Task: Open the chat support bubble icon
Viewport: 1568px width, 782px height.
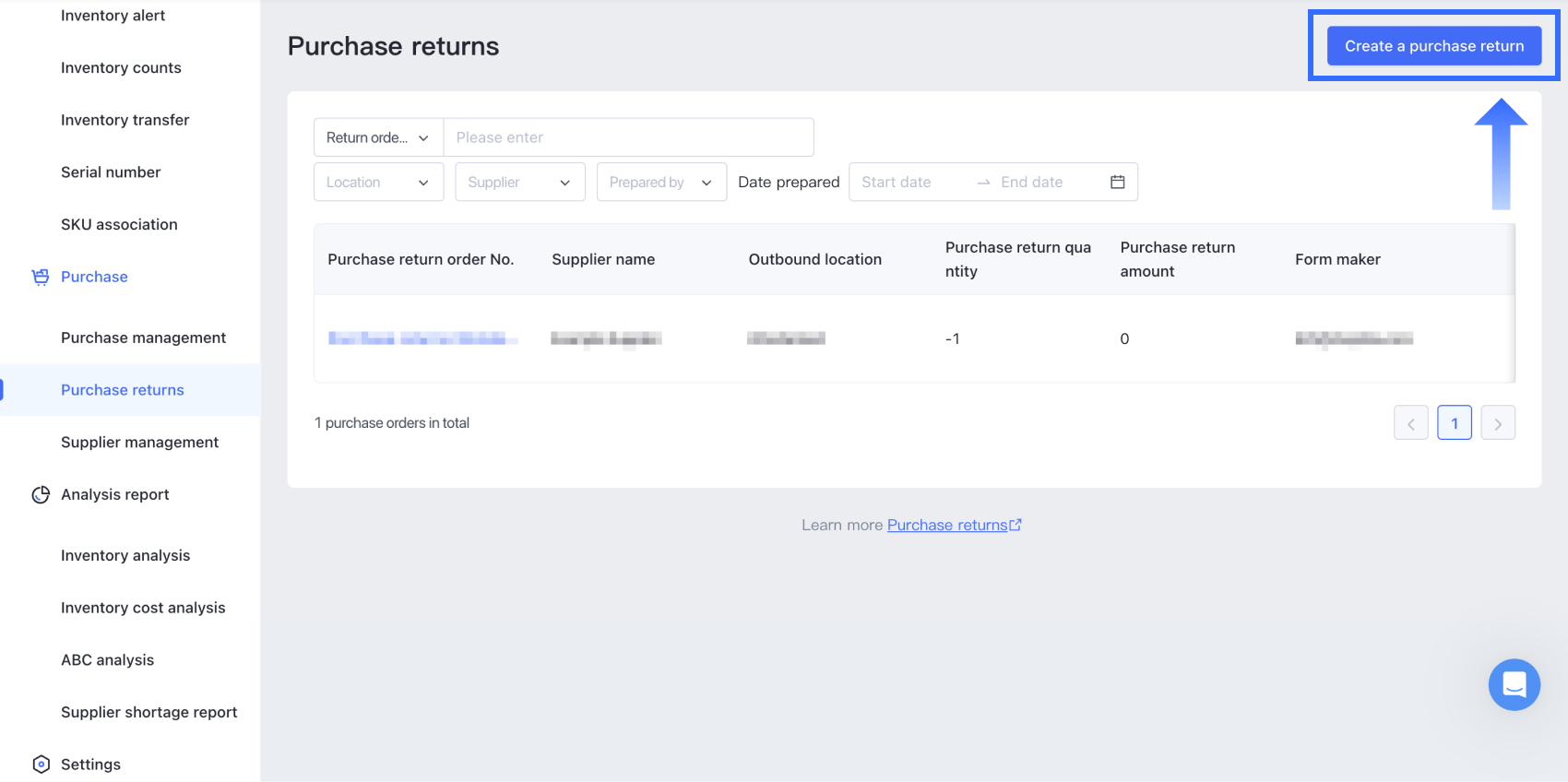Action: [x=1514, y=684]
